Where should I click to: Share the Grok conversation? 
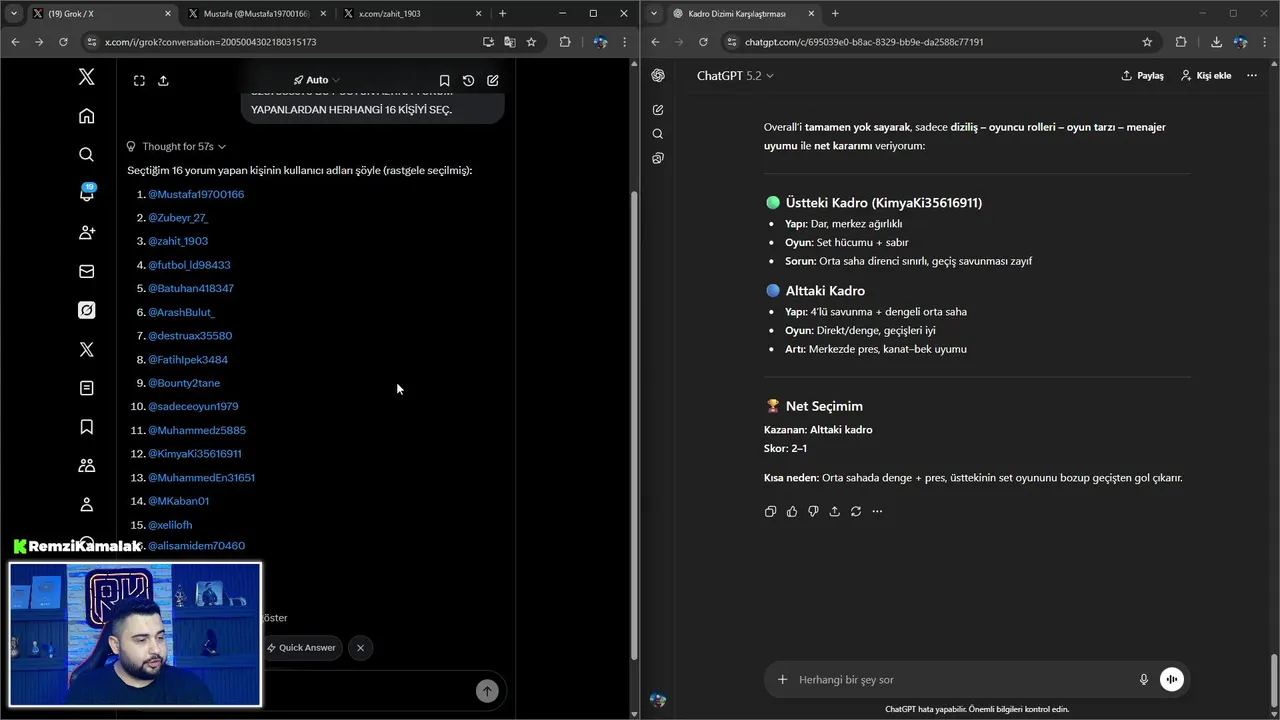(163, 81)
